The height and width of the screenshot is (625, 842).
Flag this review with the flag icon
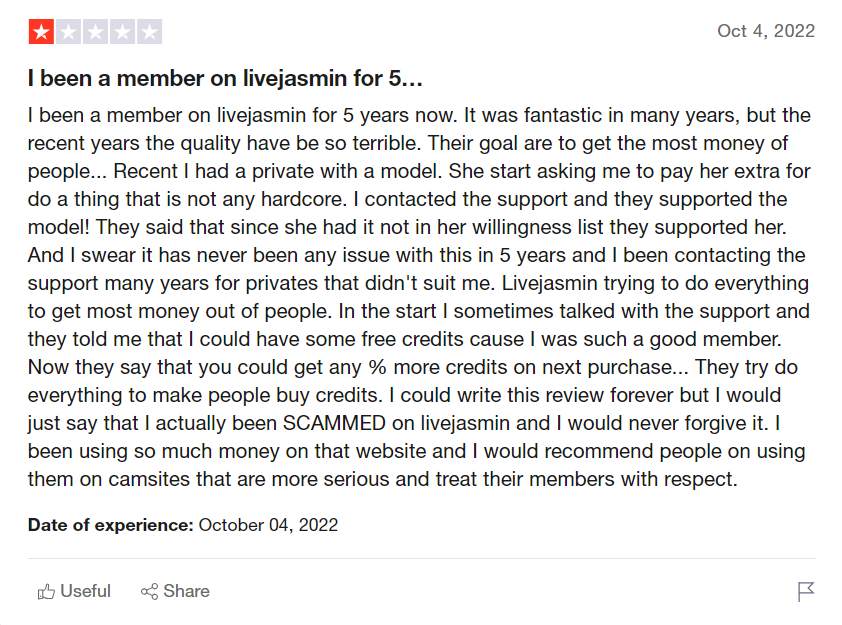805,592
